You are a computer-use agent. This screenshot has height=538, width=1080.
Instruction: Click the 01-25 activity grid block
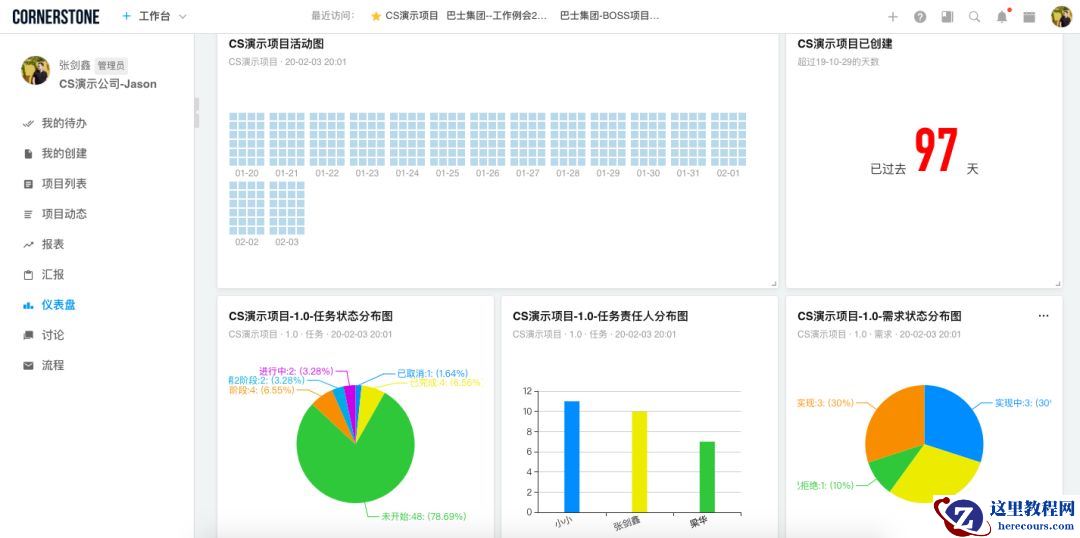[x=448, y=138]
